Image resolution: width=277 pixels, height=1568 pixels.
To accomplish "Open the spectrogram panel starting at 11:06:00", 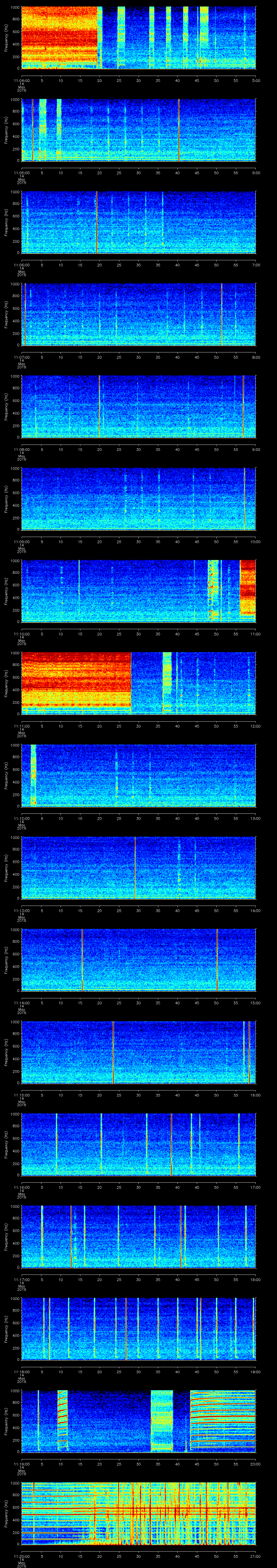I will [x=139, y=222].
